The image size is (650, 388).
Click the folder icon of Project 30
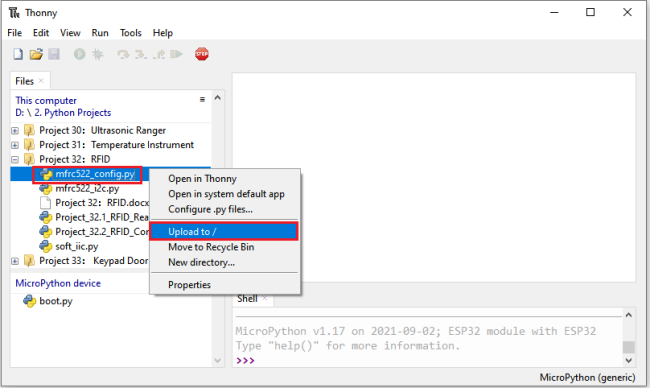(29, 131)
